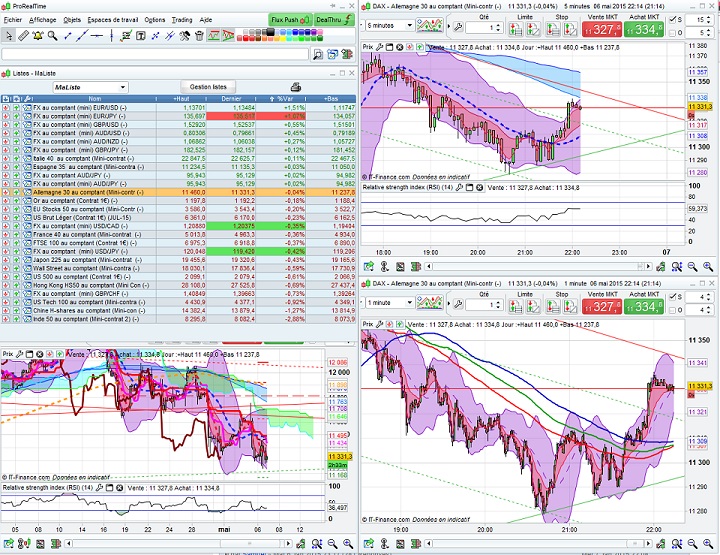Open the Affichage menu
Screen dimensions: 720x555
coord(43,20)
